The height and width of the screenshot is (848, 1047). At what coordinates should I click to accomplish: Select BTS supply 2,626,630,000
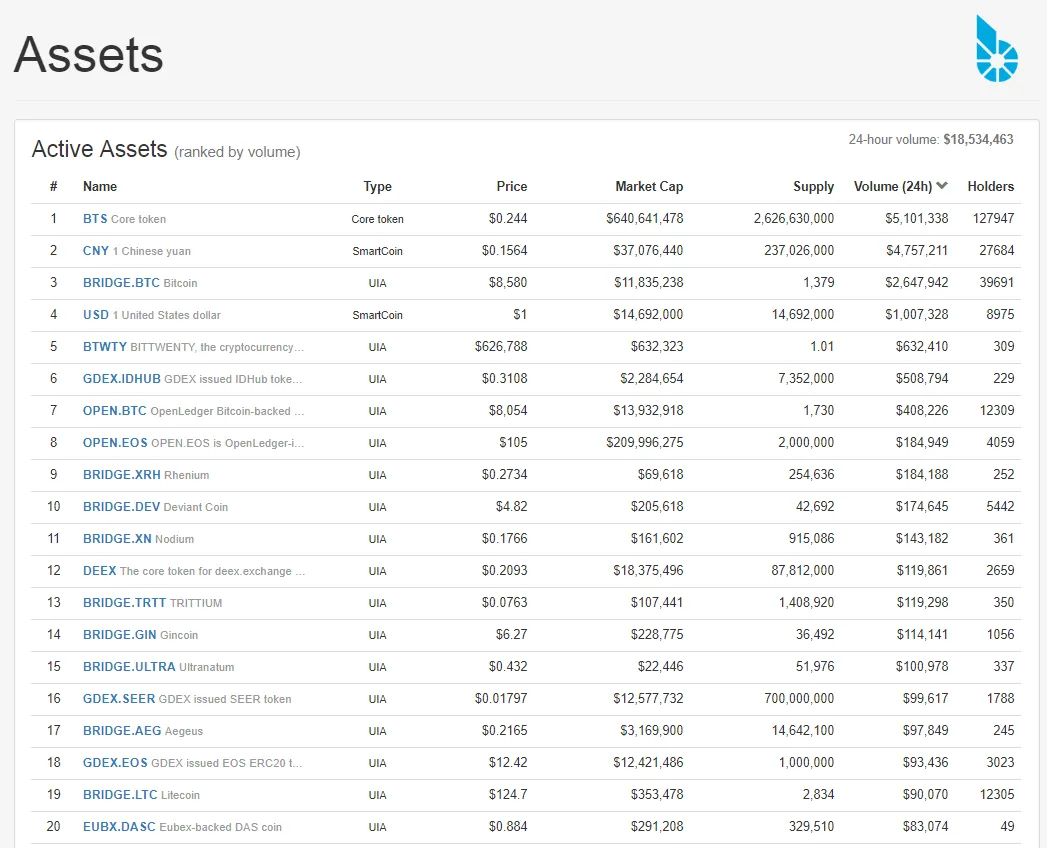(794, 218)
